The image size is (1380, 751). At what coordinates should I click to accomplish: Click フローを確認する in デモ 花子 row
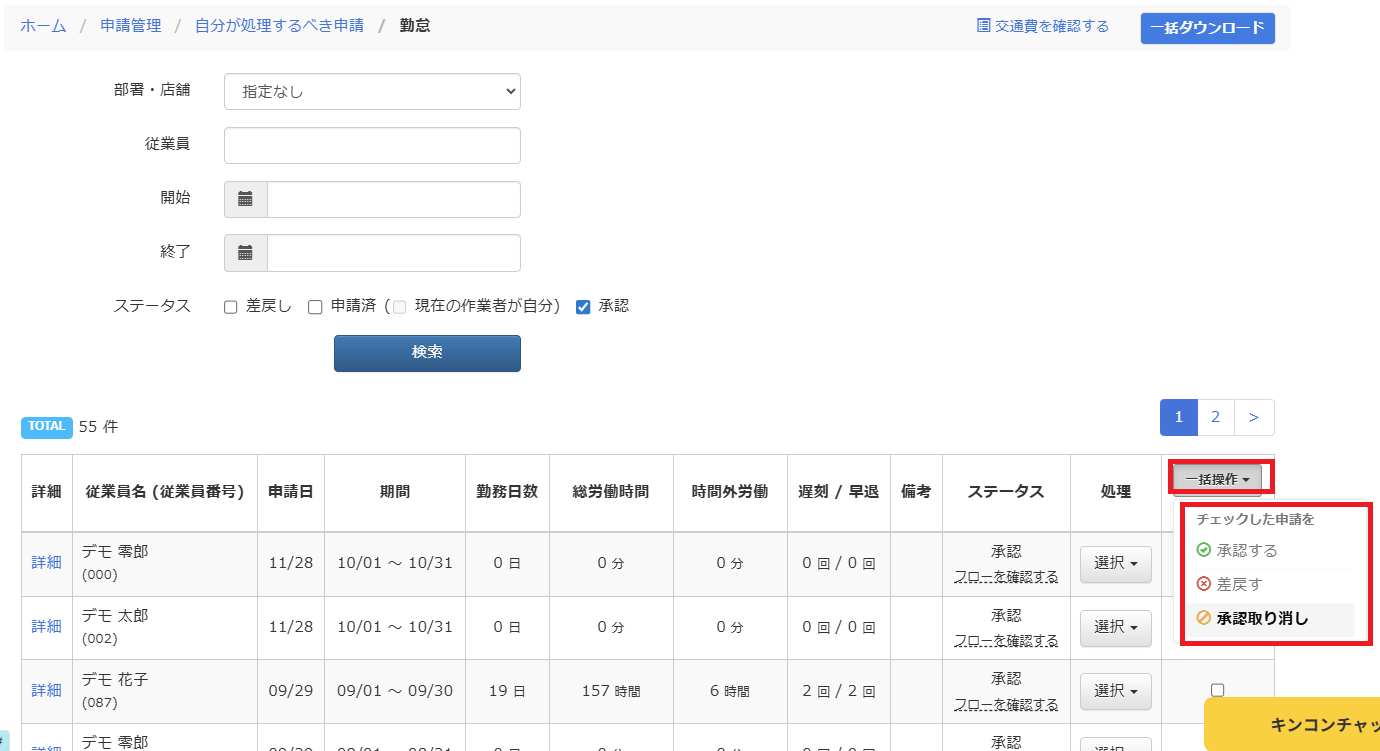1006,705
